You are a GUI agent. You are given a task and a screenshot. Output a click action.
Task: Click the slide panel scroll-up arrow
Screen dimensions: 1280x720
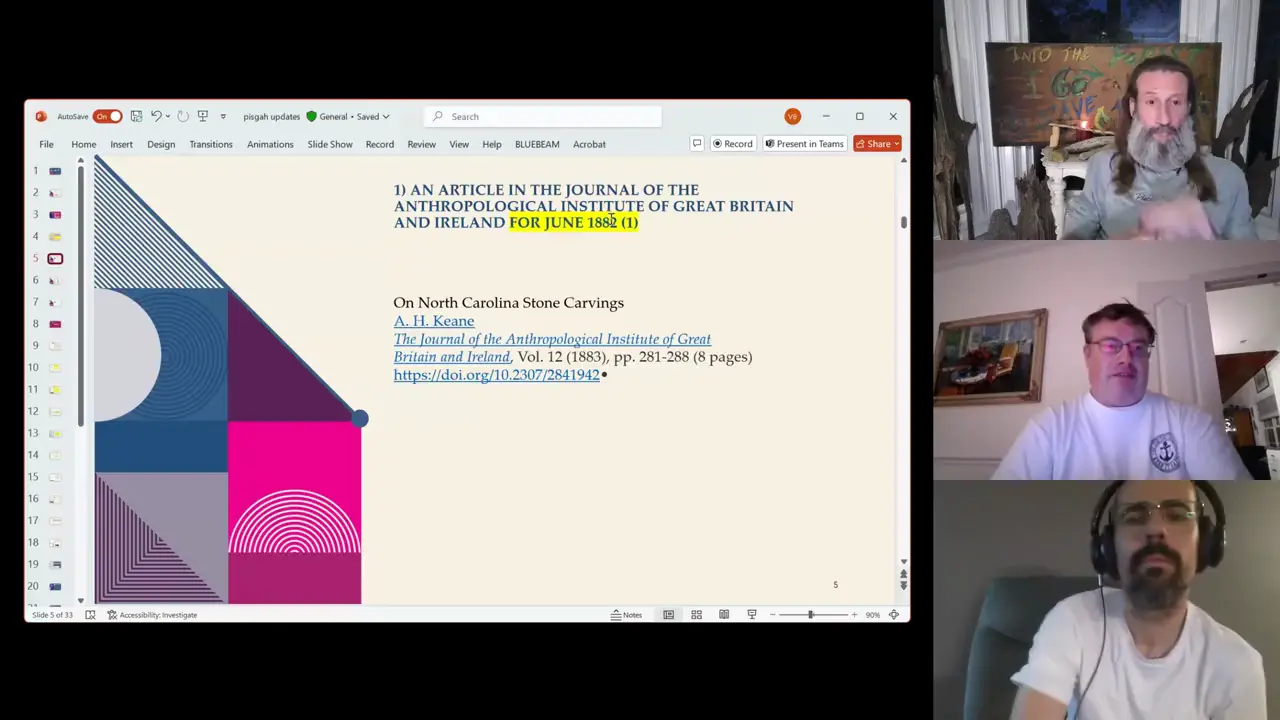coord(81,162)
